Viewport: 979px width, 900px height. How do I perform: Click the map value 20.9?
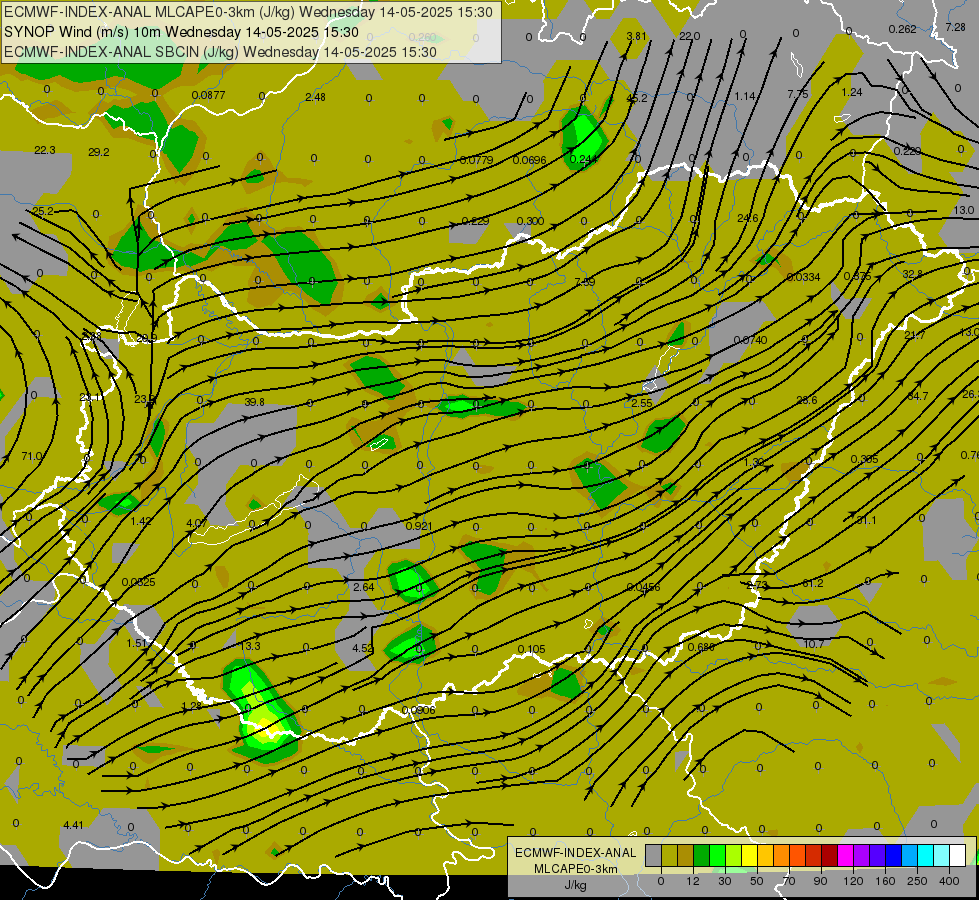point(147,338)
